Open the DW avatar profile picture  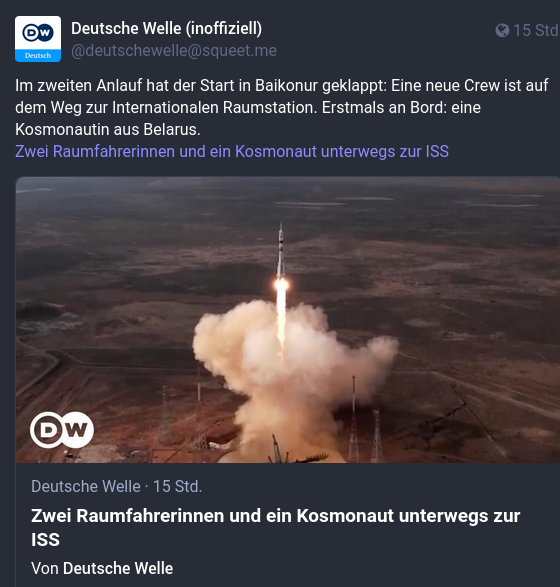(x=38, y=39)
